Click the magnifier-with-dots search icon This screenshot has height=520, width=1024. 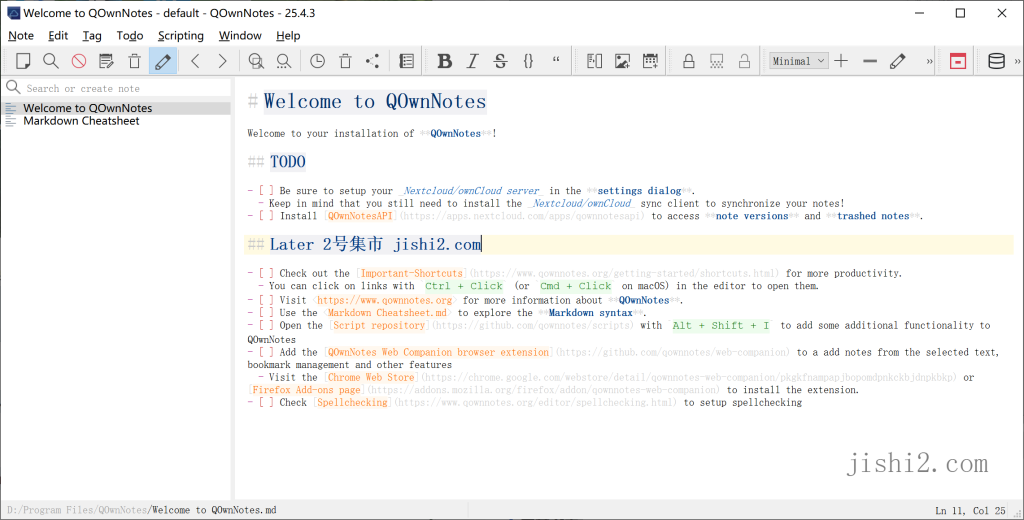pos(283,61)
